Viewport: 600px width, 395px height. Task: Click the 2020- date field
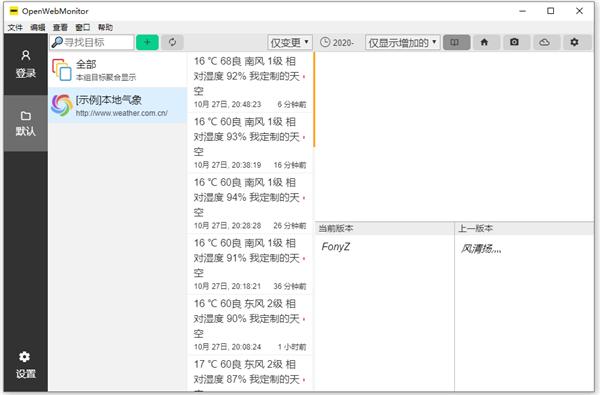pyautogui.click(x=343, y=42)
